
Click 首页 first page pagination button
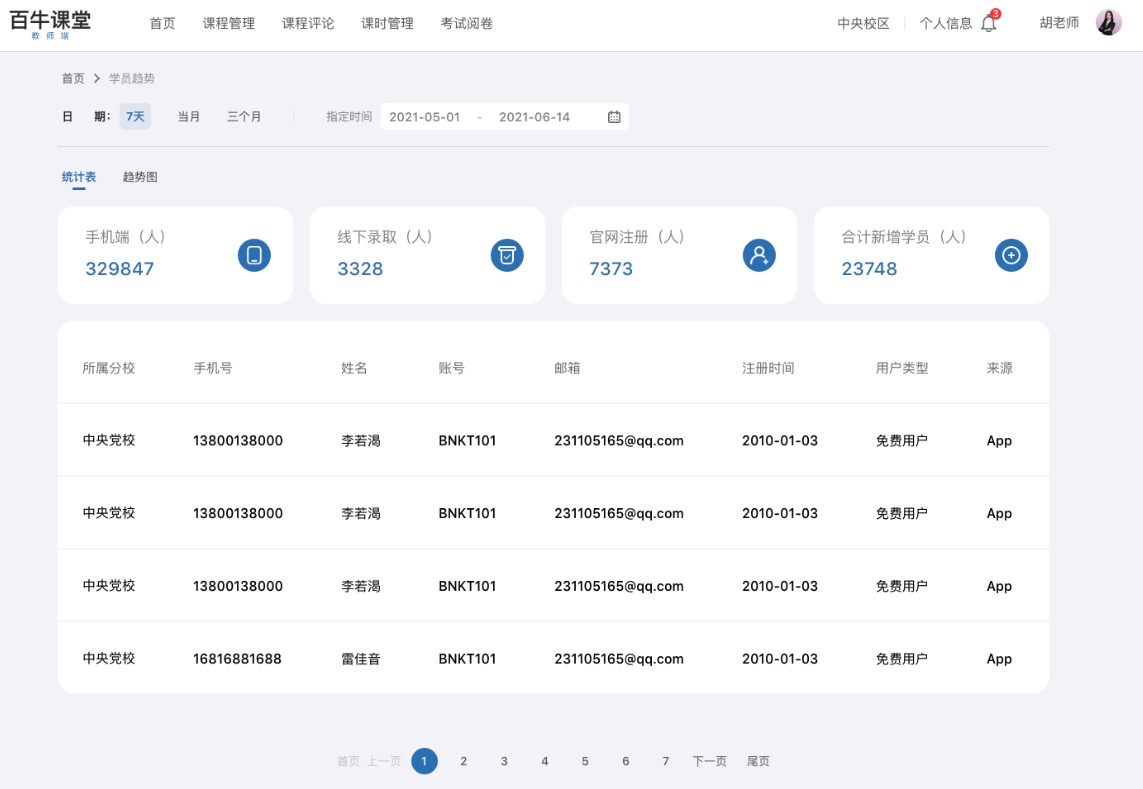[x=348, y=761]
